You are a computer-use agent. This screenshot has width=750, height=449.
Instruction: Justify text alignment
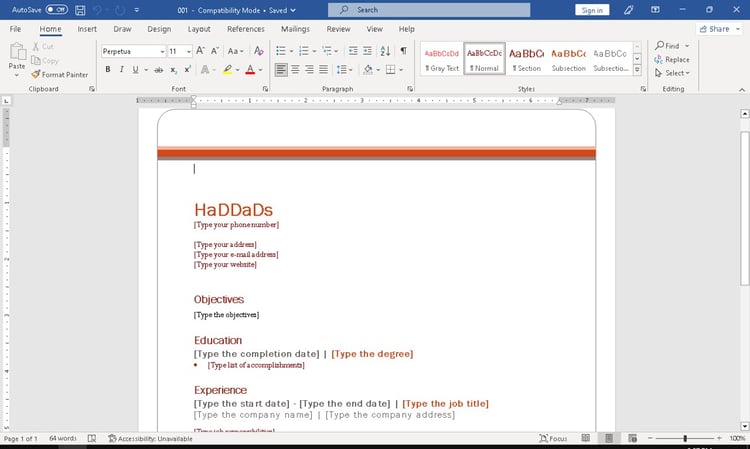324,70
